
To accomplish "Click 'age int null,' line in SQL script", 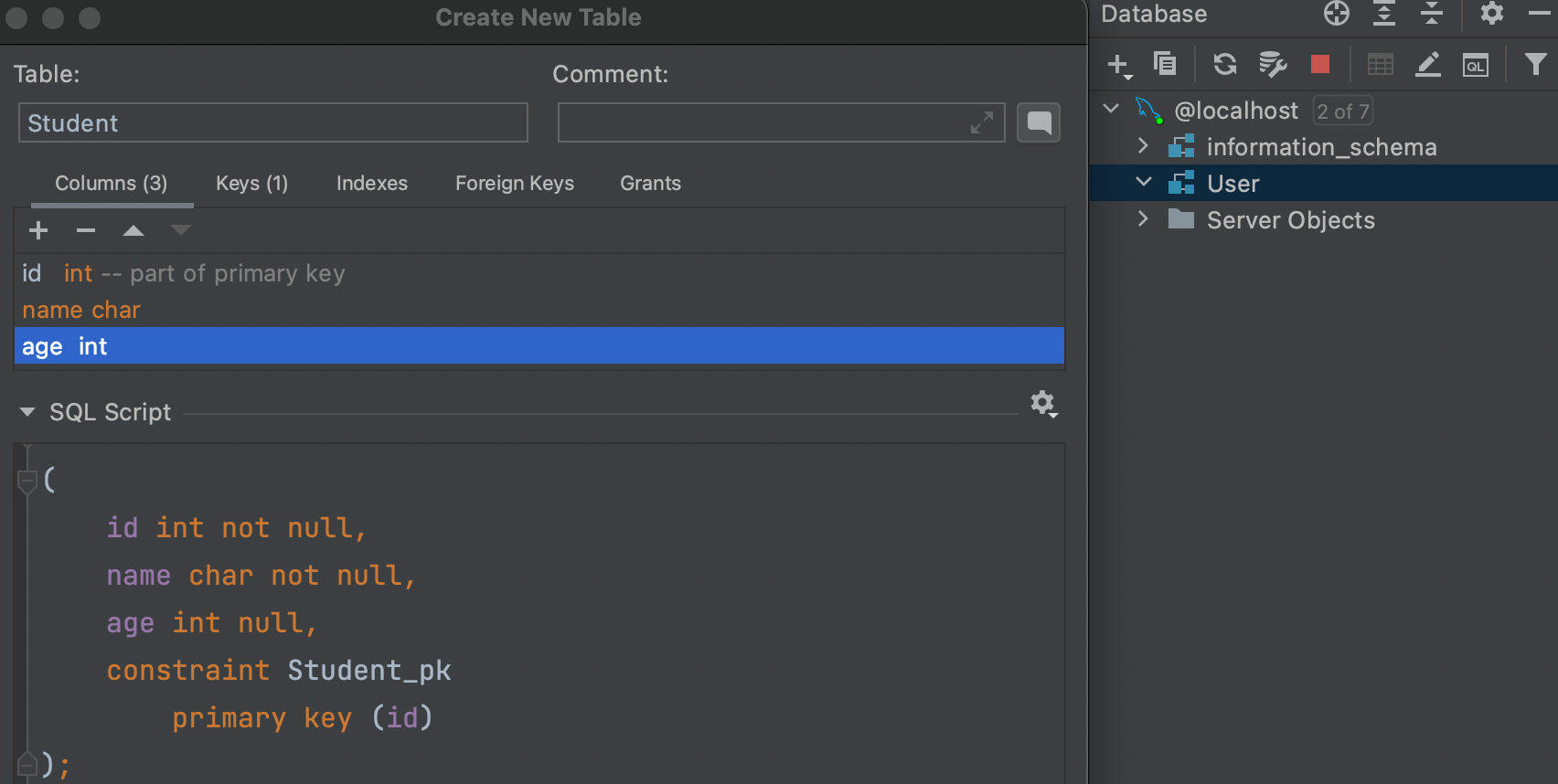I will pyautogui.click(x=212, y=623).
